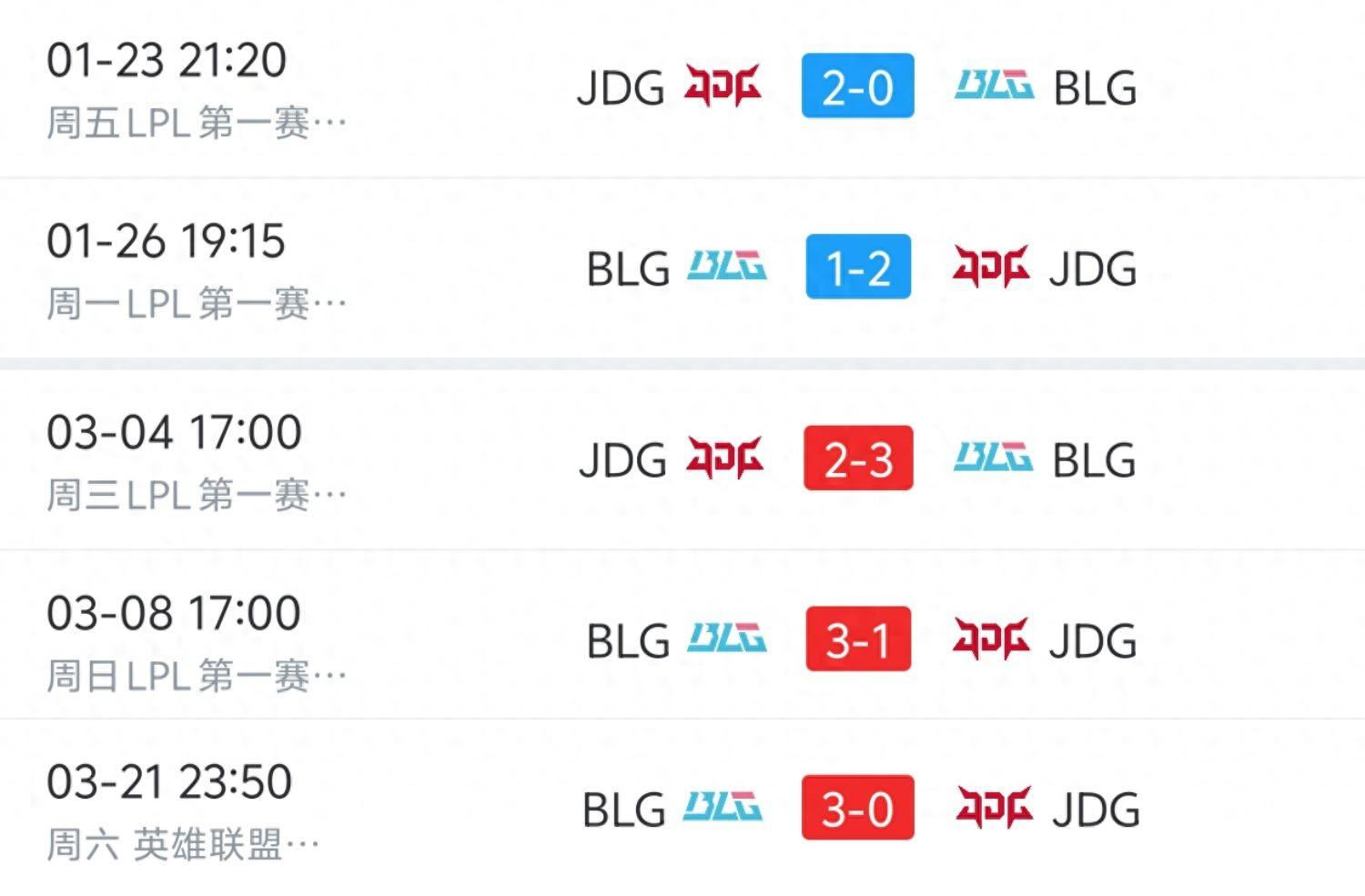Open the red 3-0 score badge
Screen dimensions: 1365x896
tap(857, 808)
